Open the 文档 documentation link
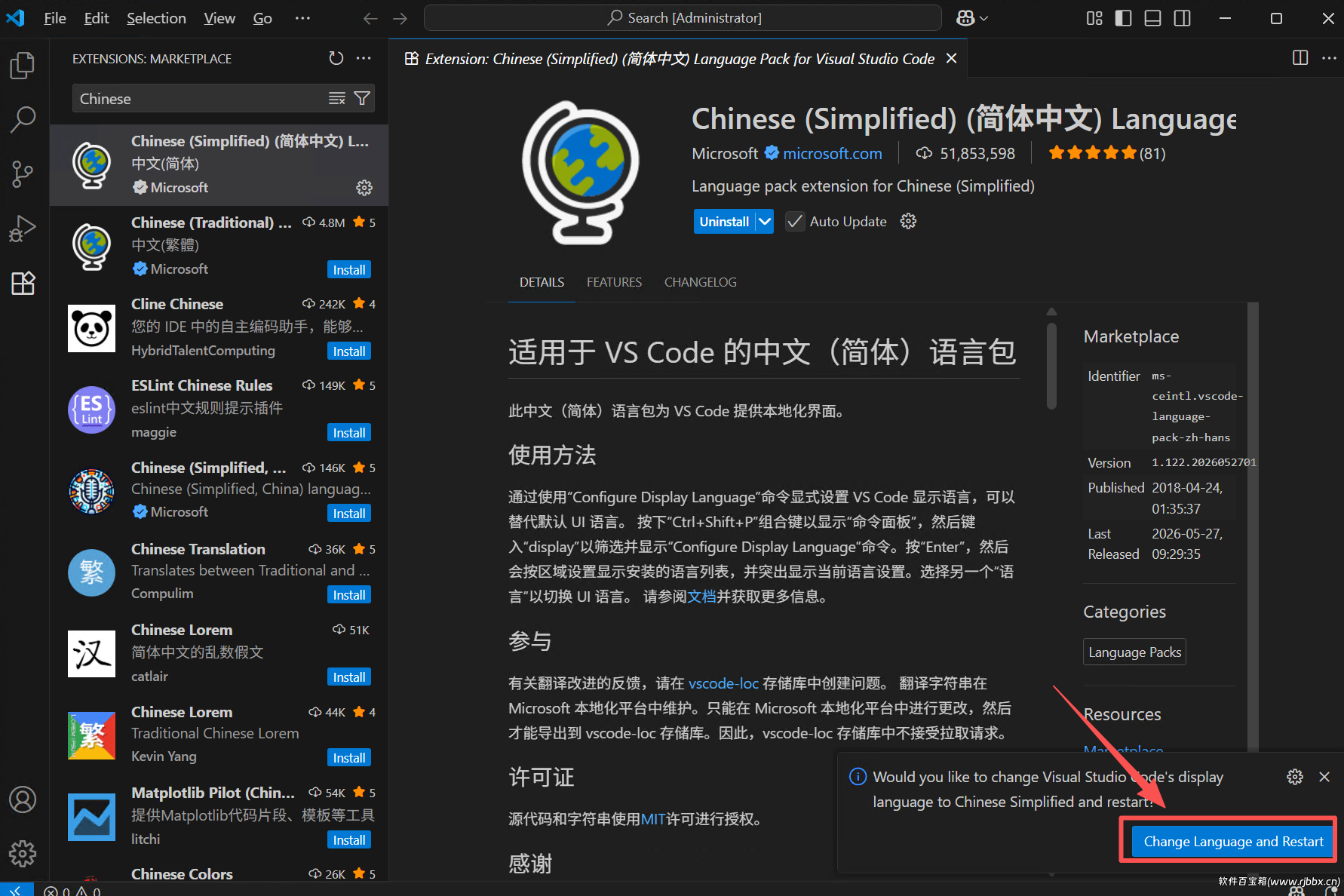1344x896 pixels. (x=701, y=597)
